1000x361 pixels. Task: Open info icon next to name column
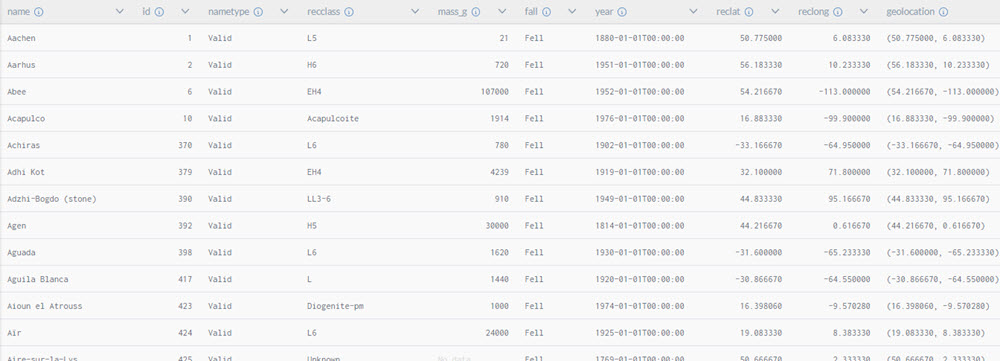tap(39, 12)
